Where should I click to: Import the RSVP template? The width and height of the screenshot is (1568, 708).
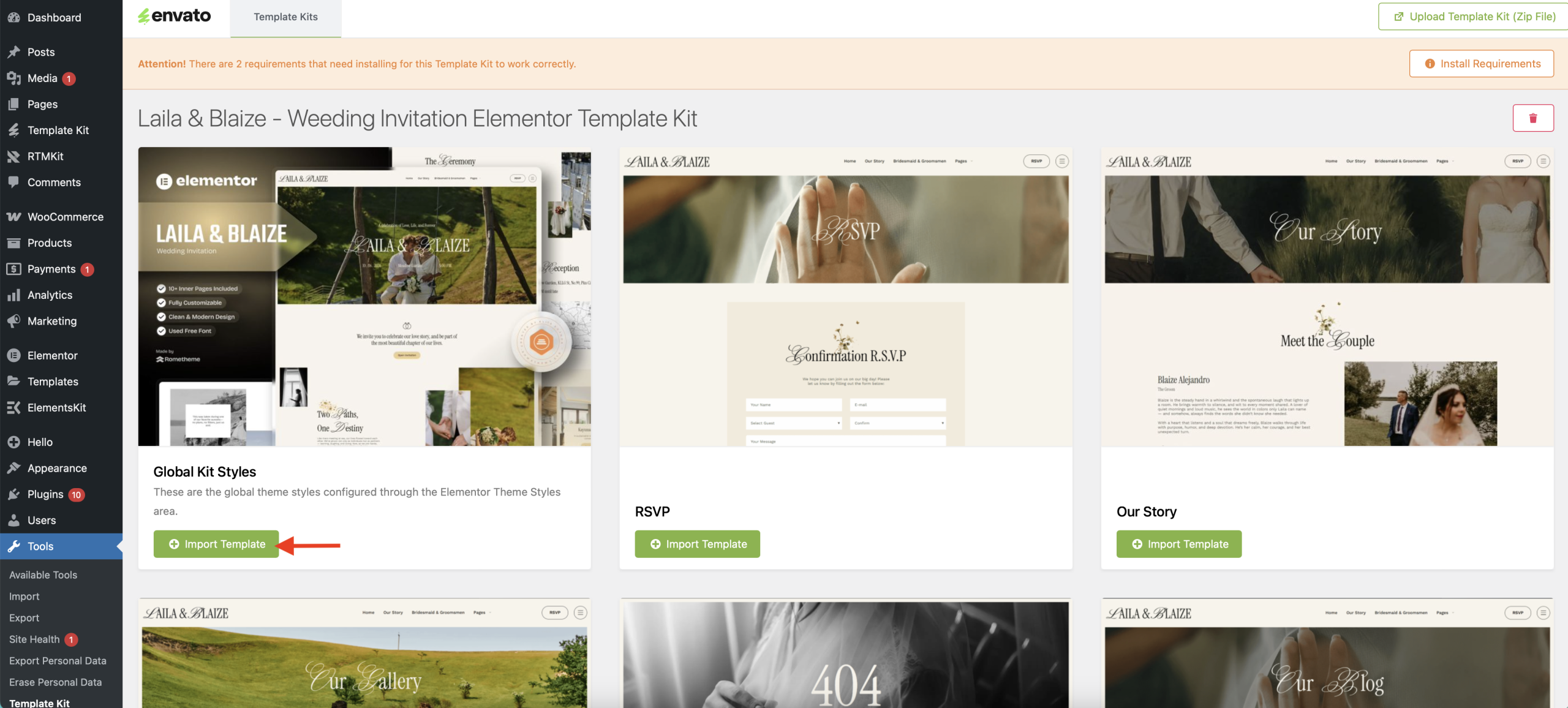pyautogui.click(x=698, y=544)
